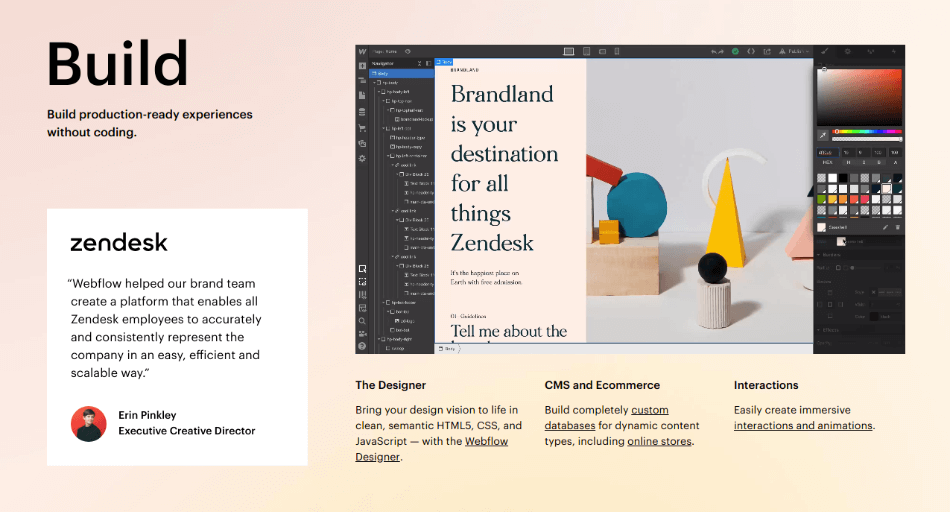Viewport: 950px width, 512px height.
Task: Click the Body breadcrumb at canvas bottom
Action: coord(447,348)
